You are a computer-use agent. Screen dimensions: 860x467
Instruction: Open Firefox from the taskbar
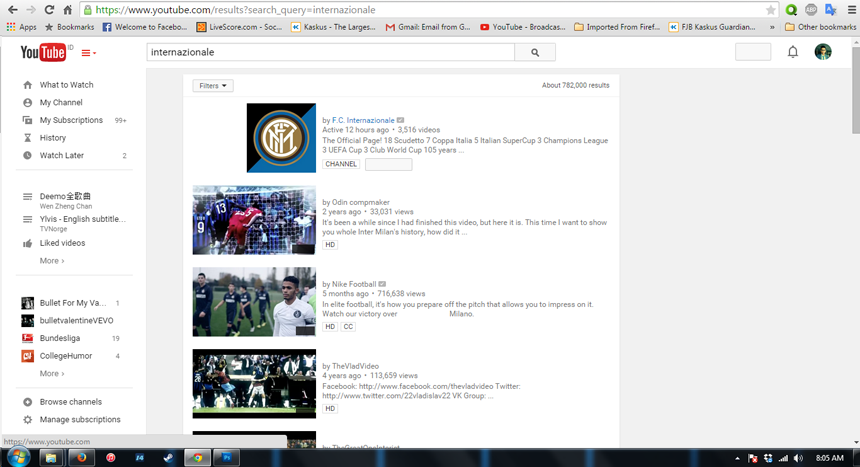[x=81, y=457]
